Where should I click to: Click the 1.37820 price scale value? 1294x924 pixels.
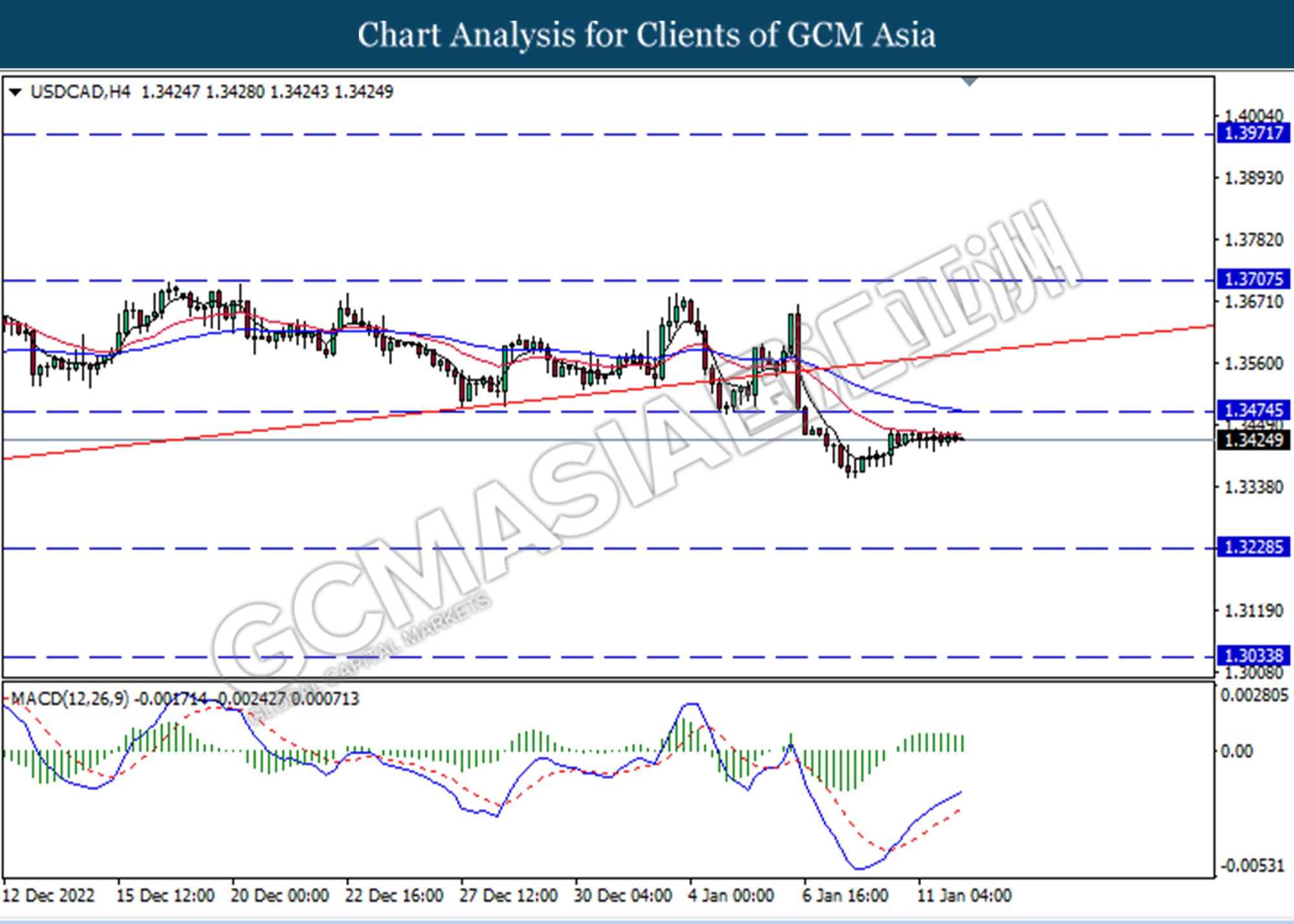[x=1254, y=240]
